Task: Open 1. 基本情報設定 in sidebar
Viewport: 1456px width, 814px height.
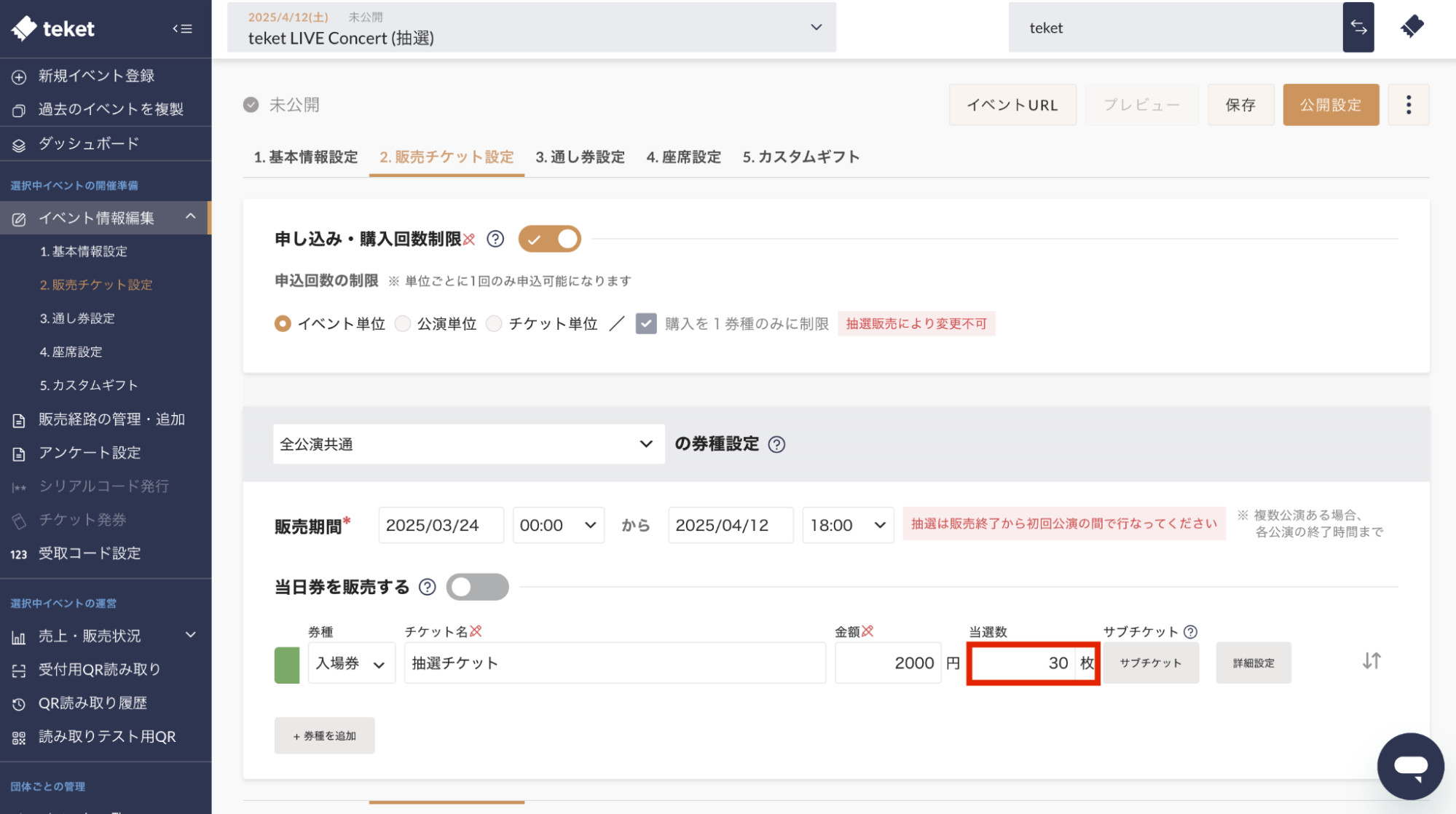Action: tap(84, 251)
